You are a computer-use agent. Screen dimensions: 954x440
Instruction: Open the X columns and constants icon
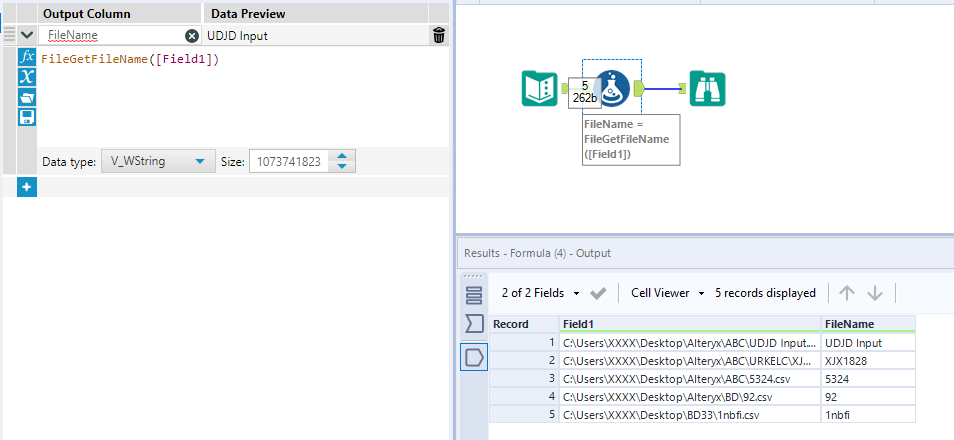(x=27, y=77)
